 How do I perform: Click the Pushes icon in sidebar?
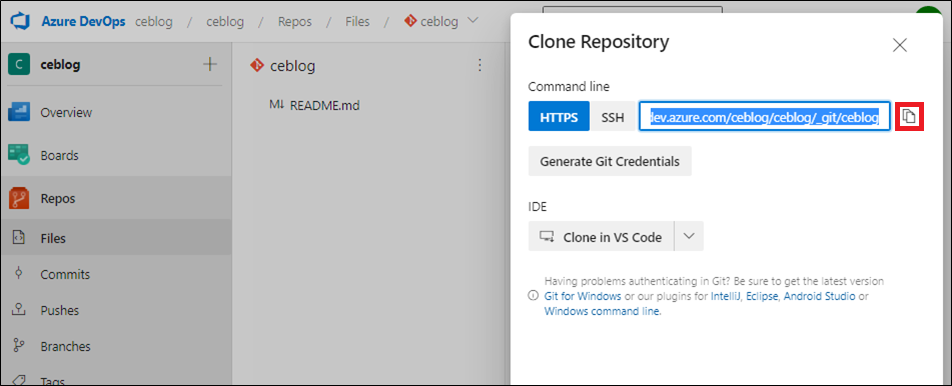[18, 310]
